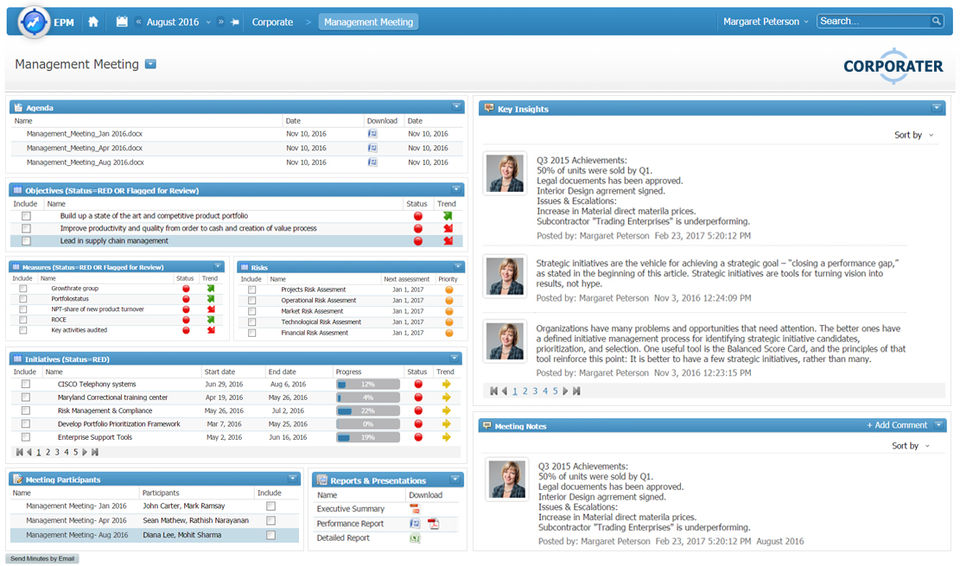The image size is (960, 566).
Task: Click the Corporater logo
Action: (893, 66)
